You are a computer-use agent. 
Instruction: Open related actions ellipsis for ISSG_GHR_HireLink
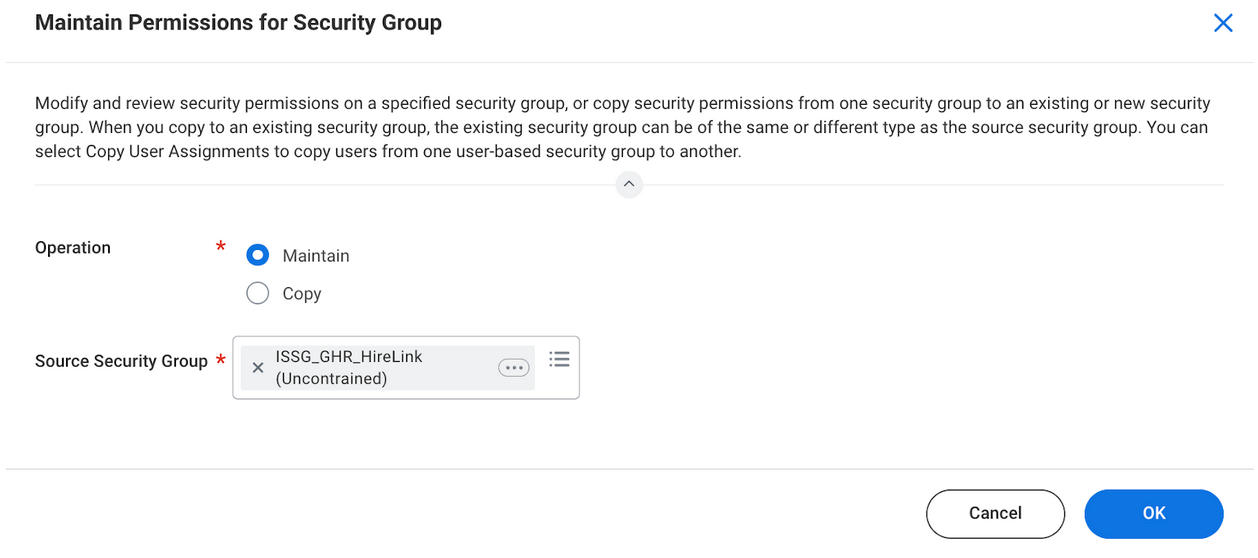click(x=514, y=368)
